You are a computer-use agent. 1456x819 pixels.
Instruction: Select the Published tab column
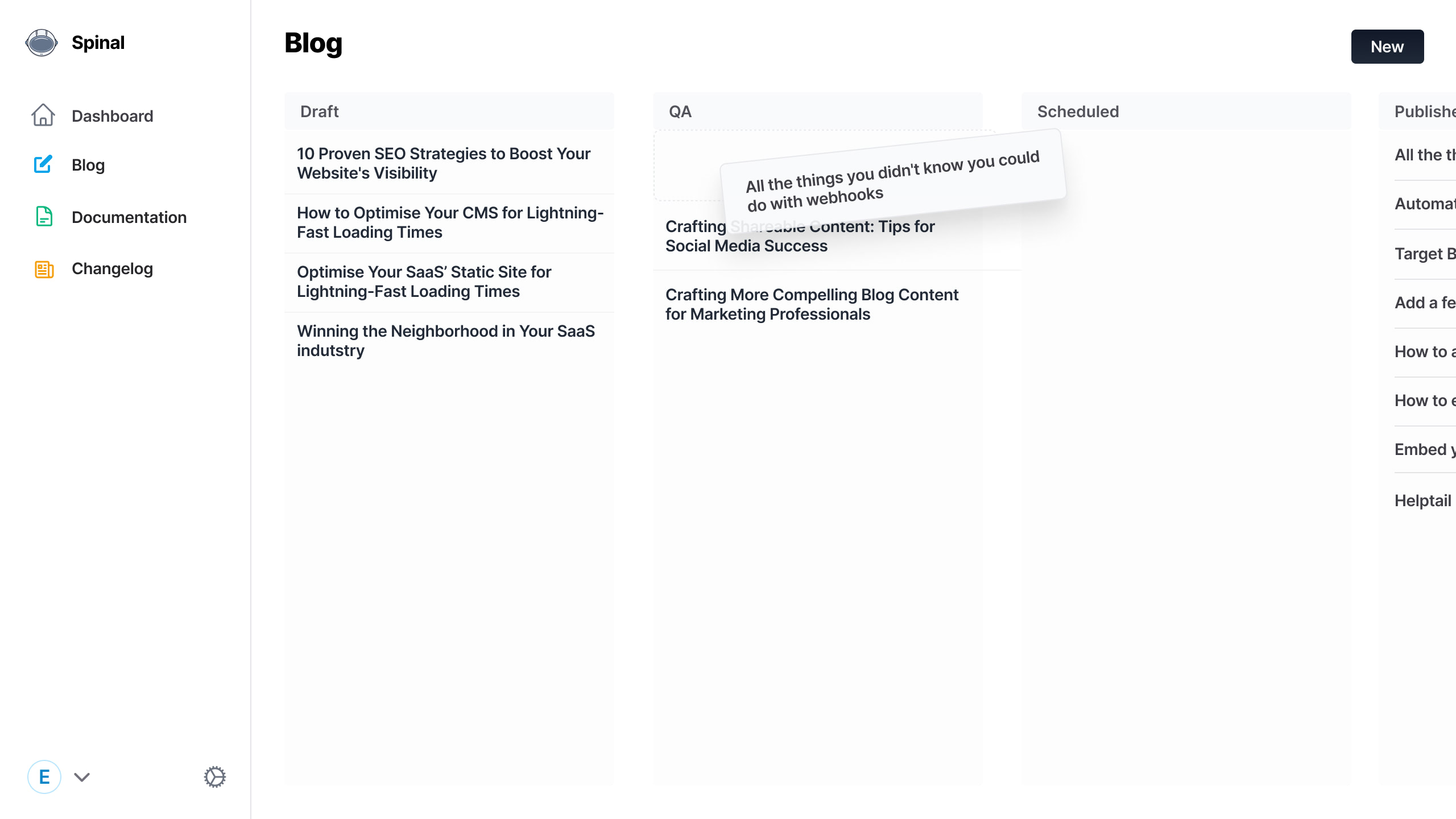click(1424, 111)
